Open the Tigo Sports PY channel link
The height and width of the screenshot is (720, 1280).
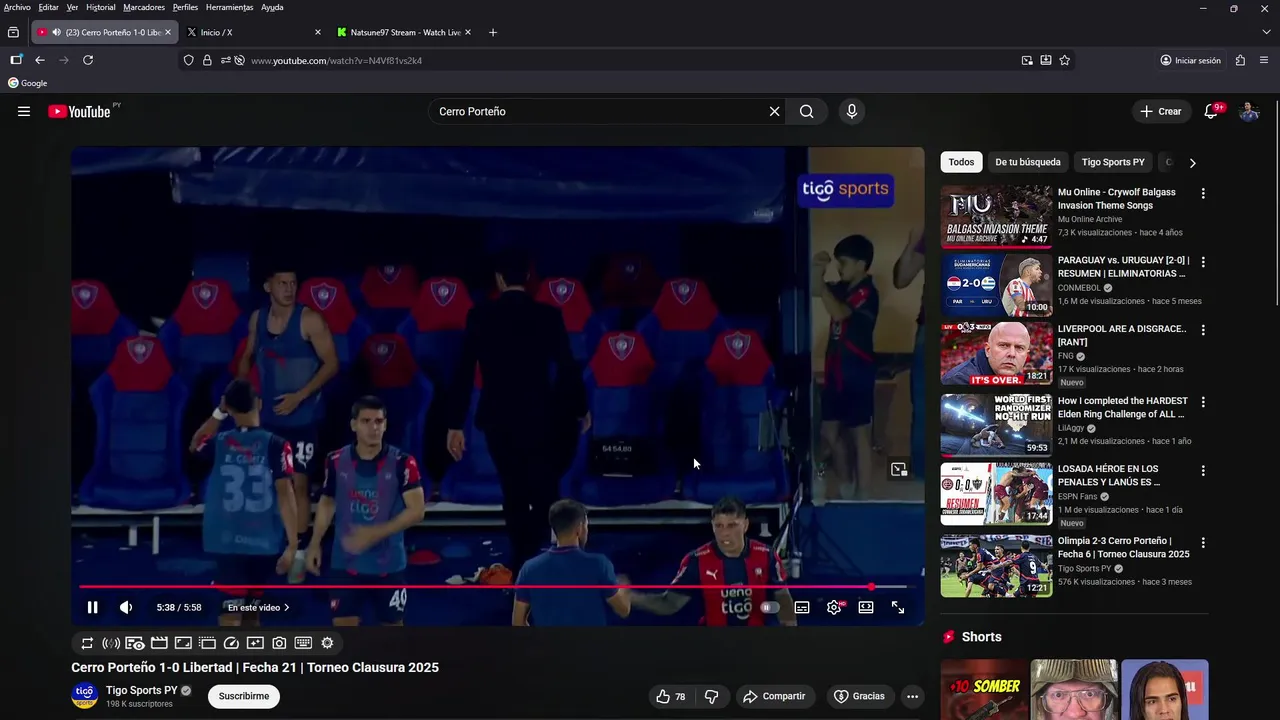[x=142, y=690]
